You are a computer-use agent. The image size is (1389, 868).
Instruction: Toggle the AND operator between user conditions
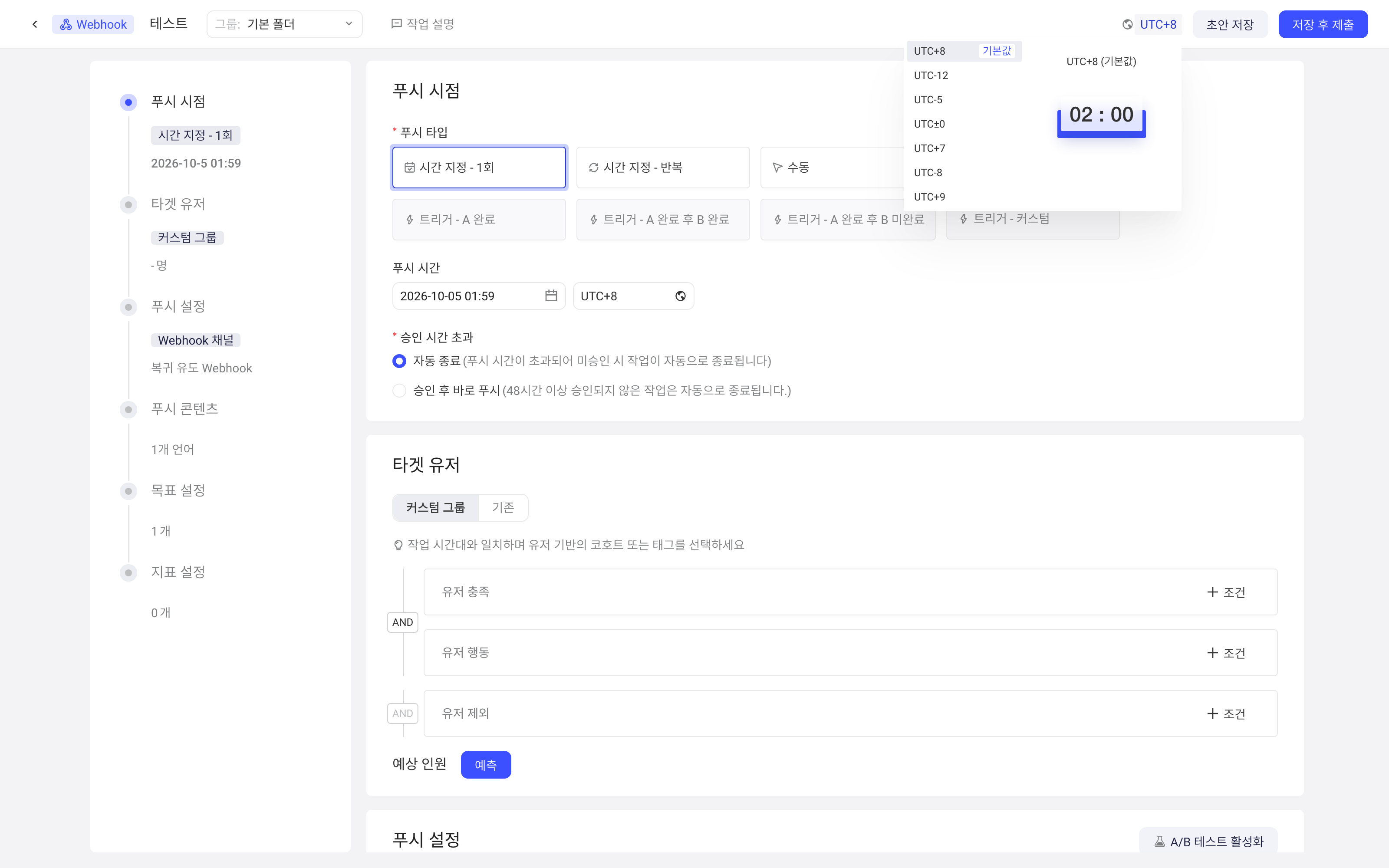click(x=403, y=622)
